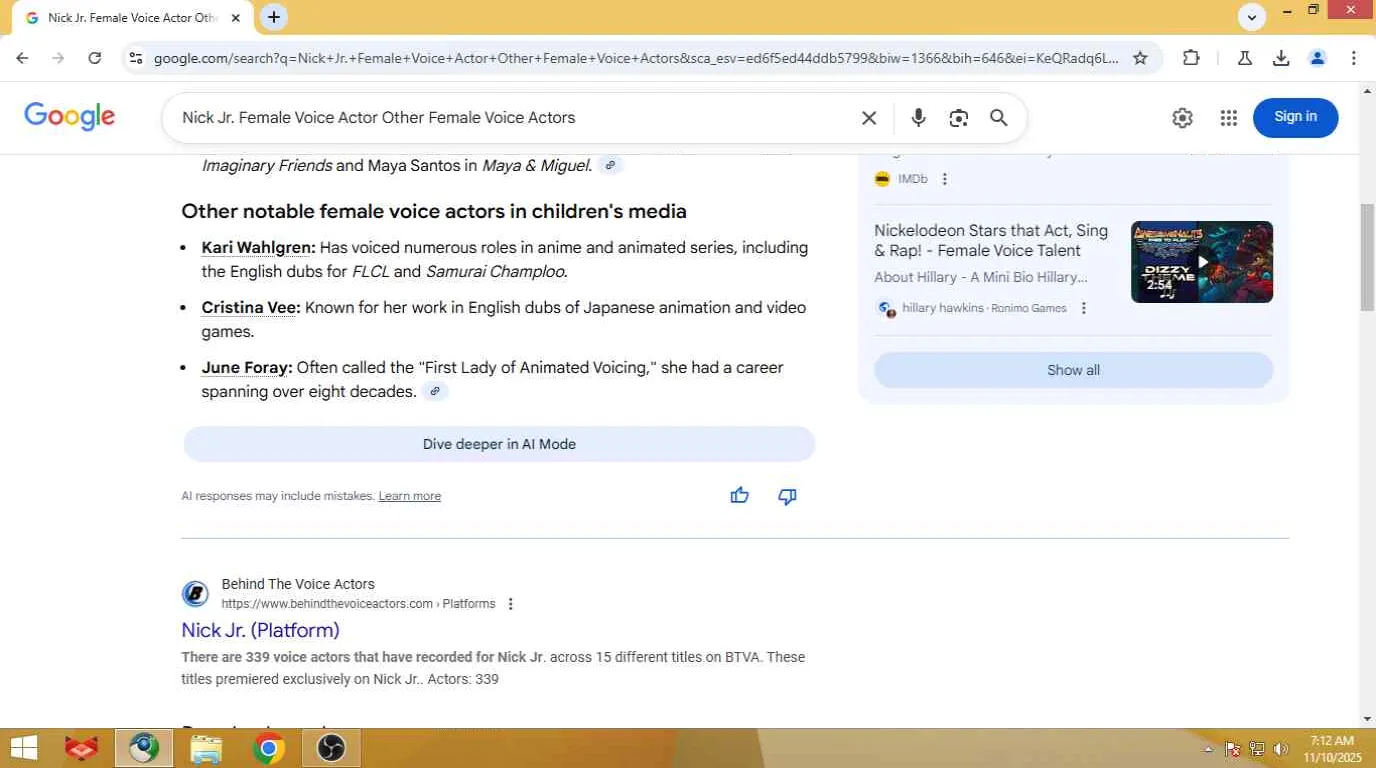
Task: Open the Nick Jr. (Platform) result
Action: [x=260, y=630]
